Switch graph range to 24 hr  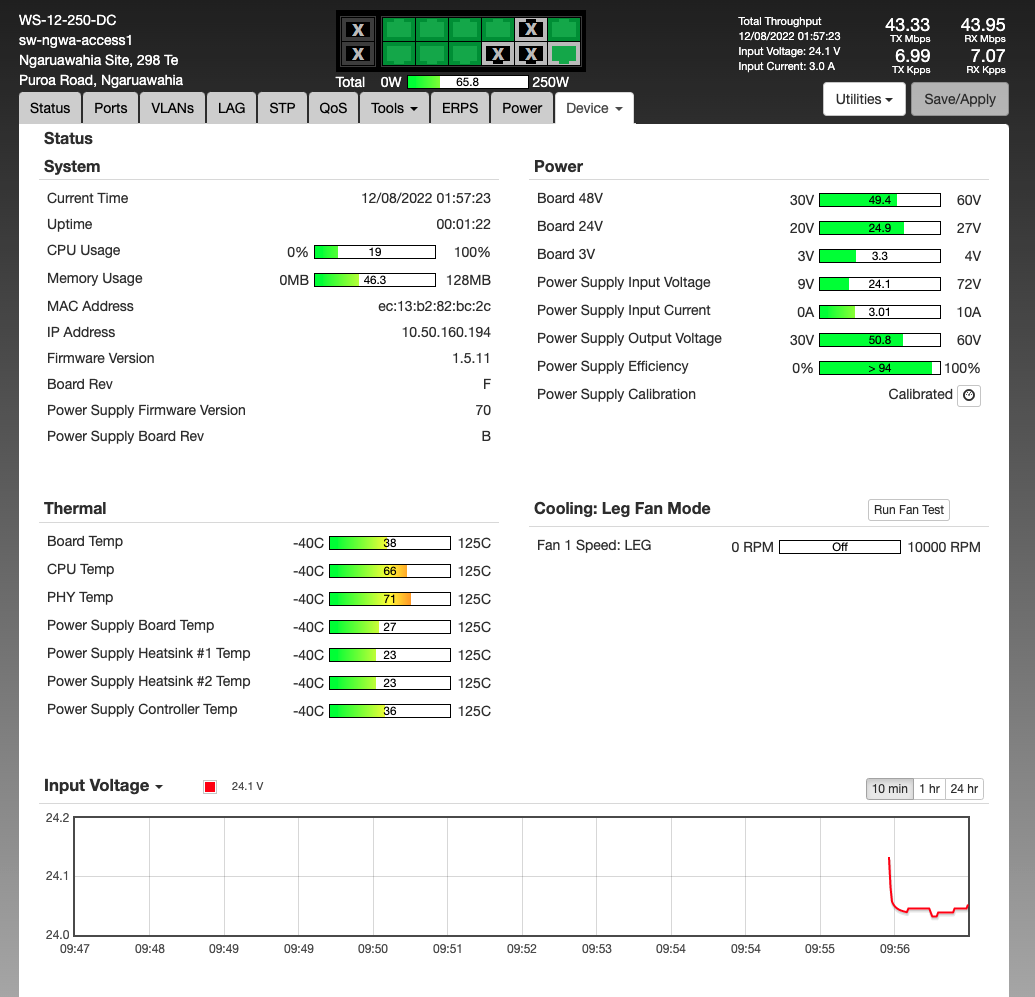(x=964, y=789)
